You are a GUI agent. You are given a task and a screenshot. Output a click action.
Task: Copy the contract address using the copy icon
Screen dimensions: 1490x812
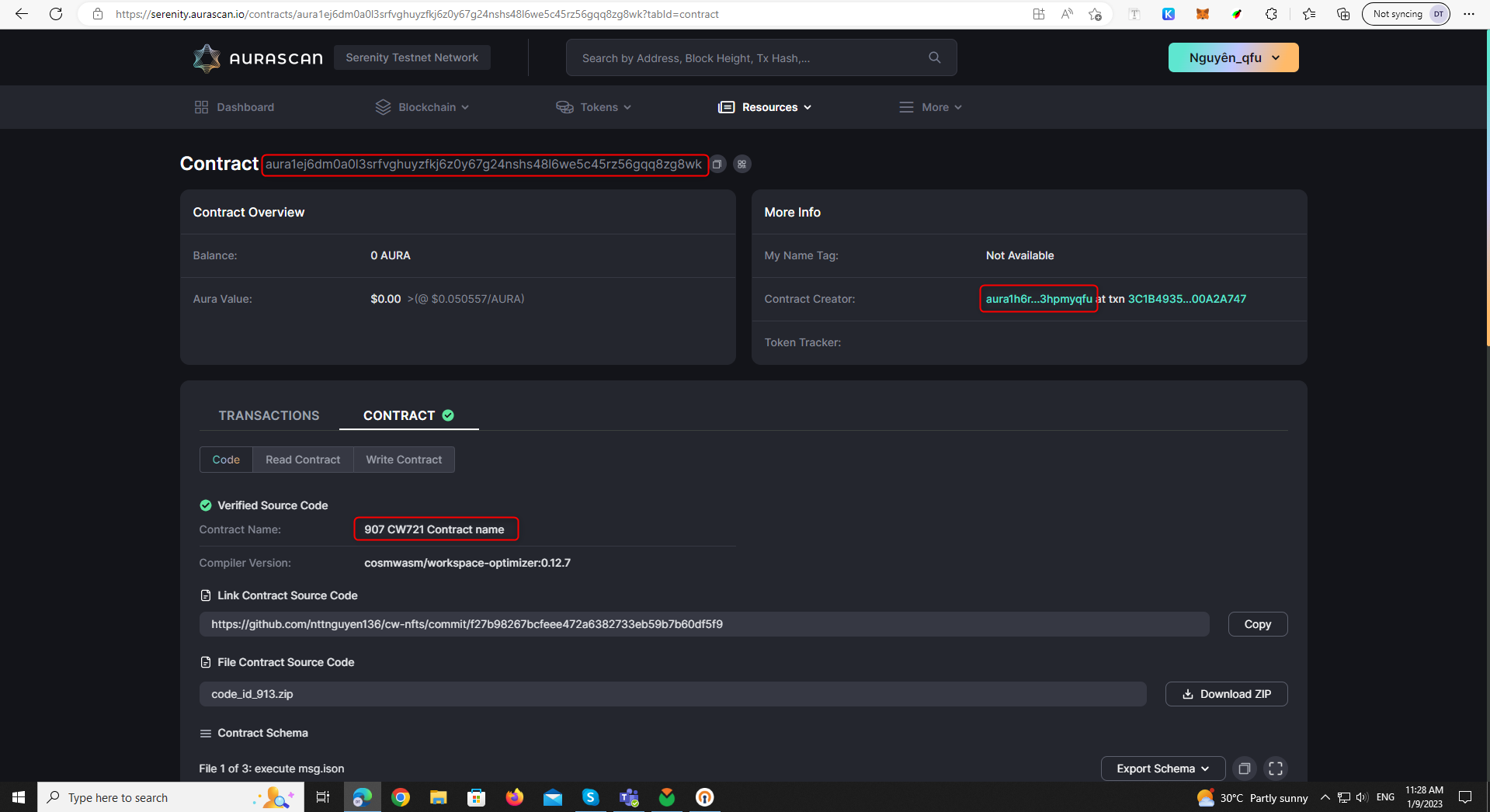pyautogui.click(x=717, y=164)
